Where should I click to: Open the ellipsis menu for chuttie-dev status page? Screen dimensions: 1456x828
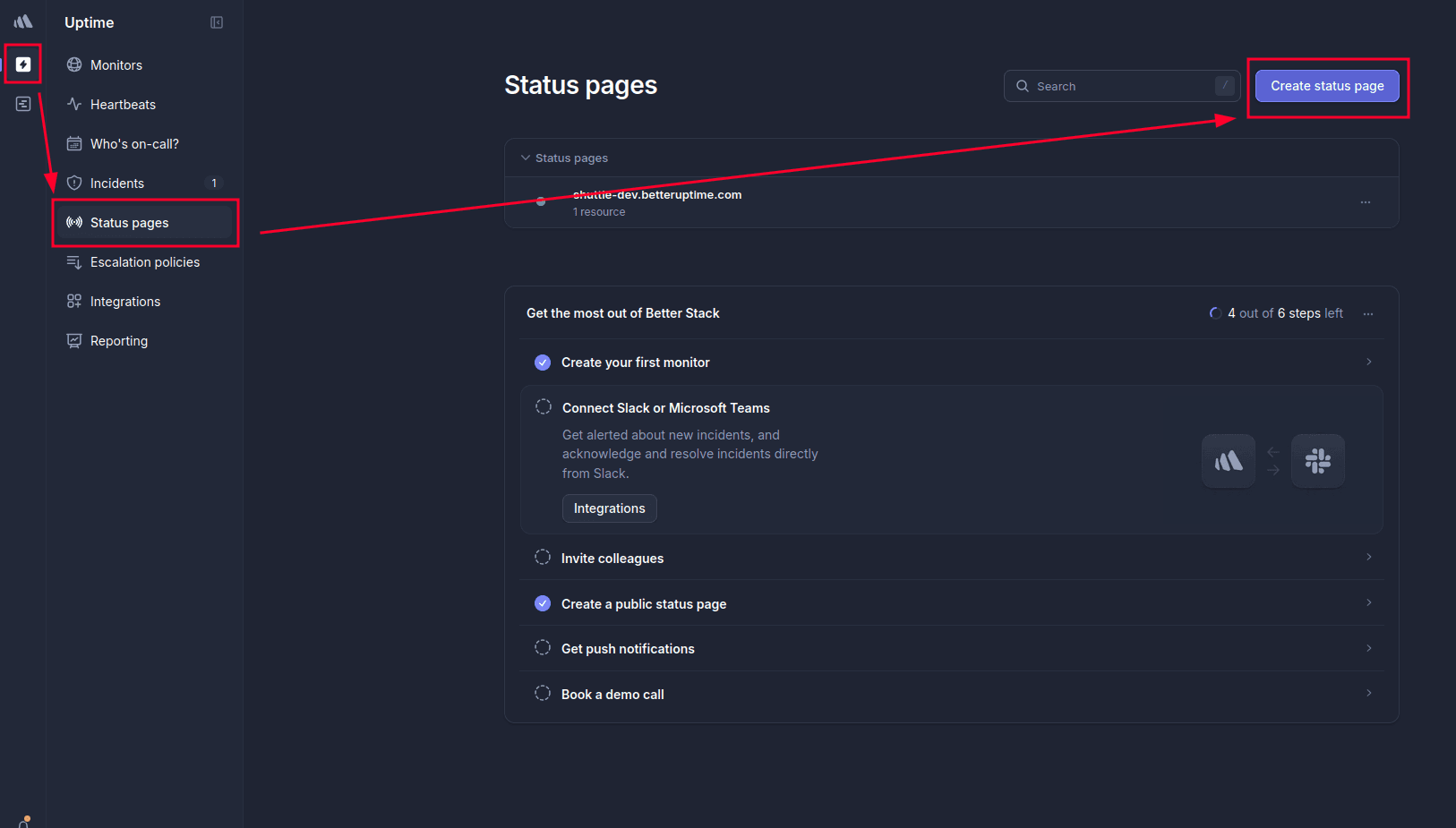(x=1365, y=202)
